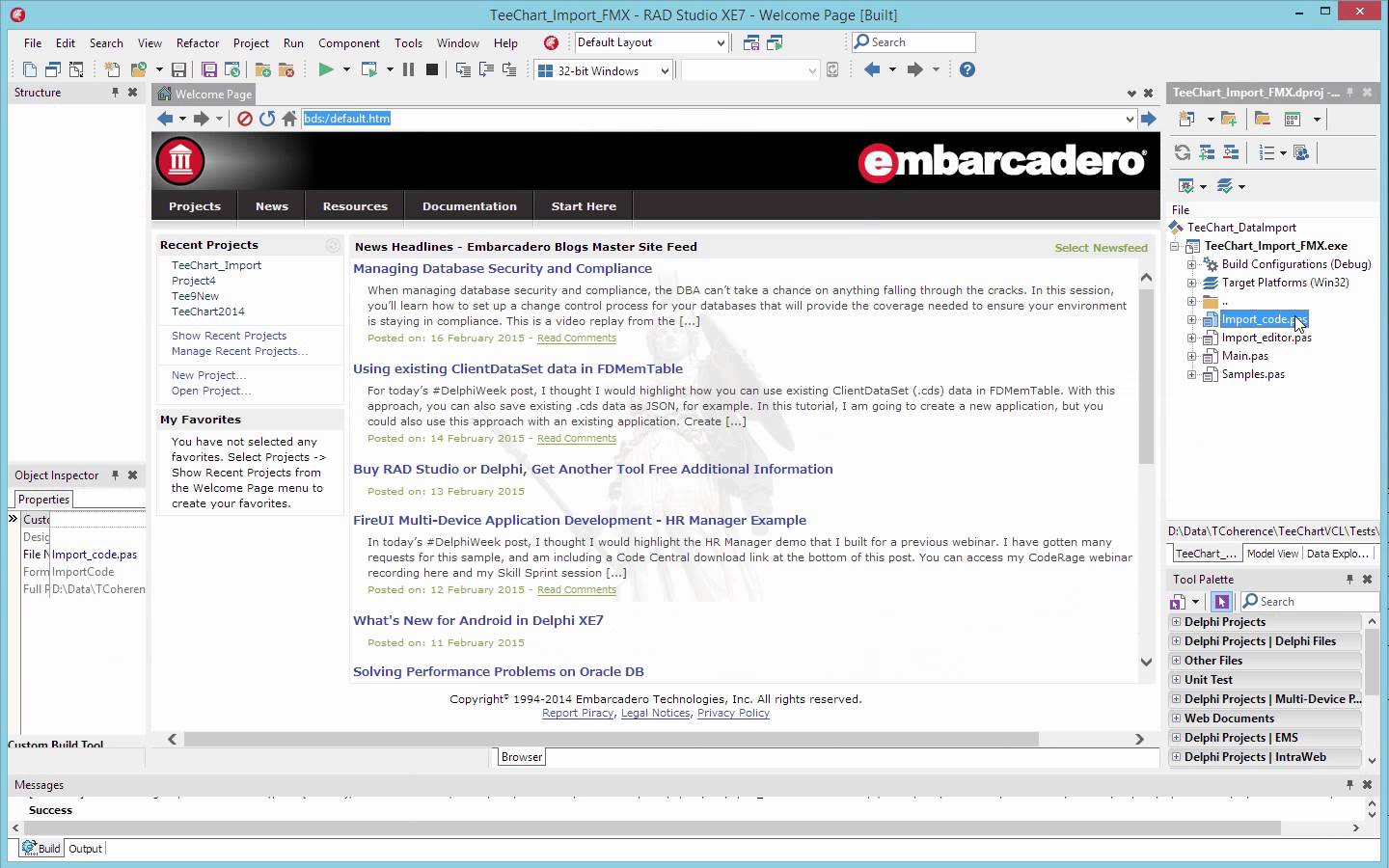The height and width of the screenshot is (868, 1389).
Task: Click the blue Help question mark icon
Action: tap(967, 69)
